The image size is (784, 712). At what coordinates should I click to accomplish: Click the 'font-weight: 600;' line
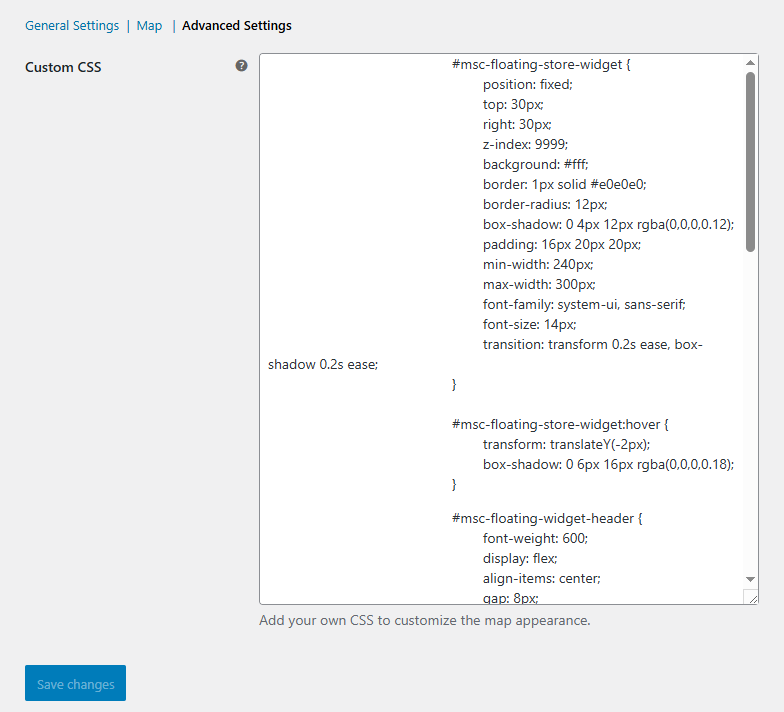pos(535,538)
